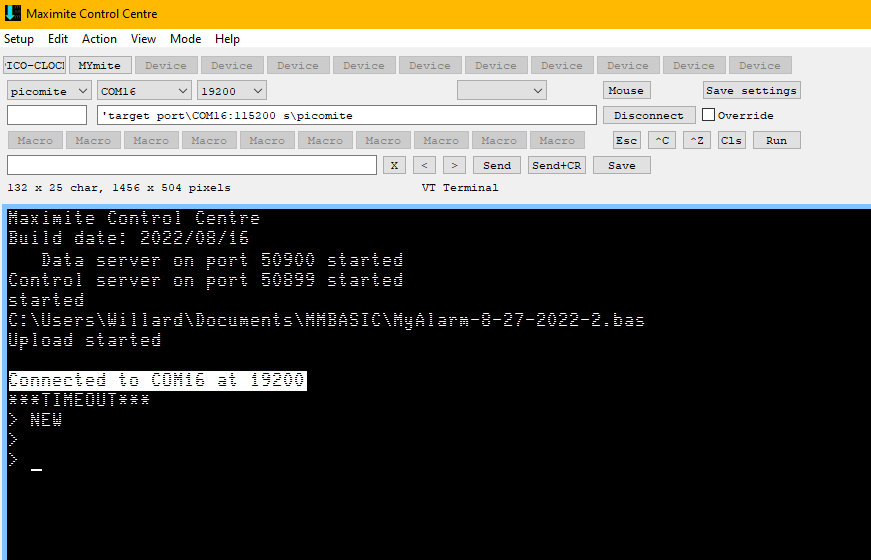Expand the COM16 port dropdown

click(143, 91)
